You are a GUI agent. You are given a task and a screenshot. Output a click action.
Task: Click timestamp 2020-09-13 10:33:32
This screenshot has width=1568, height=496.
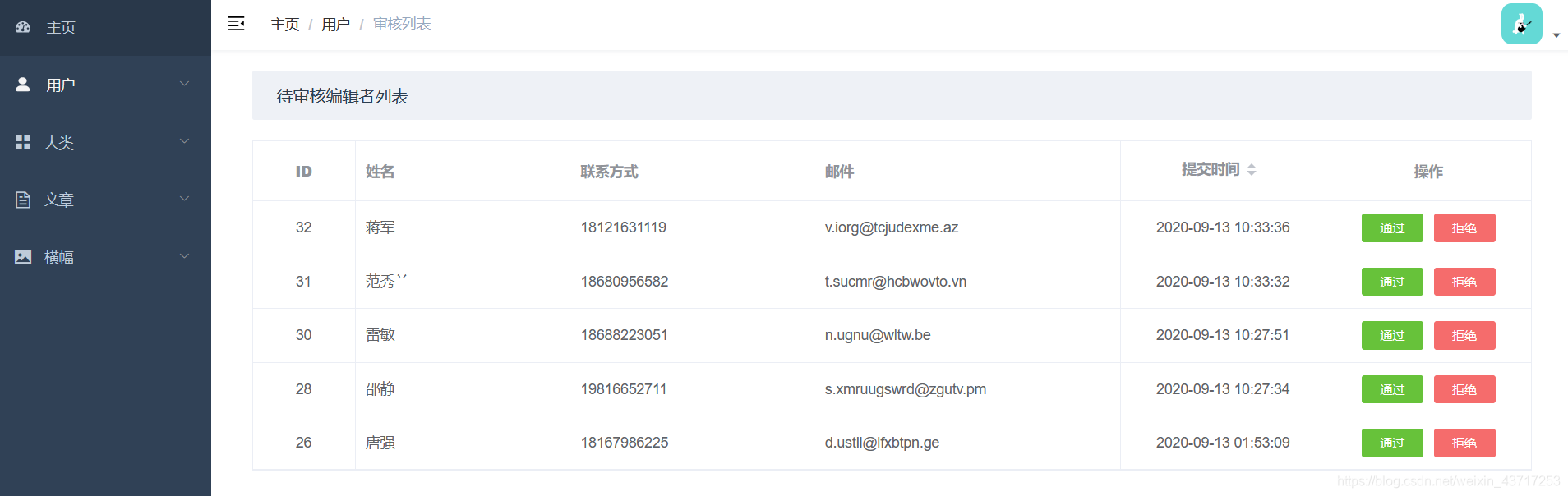1223,282
